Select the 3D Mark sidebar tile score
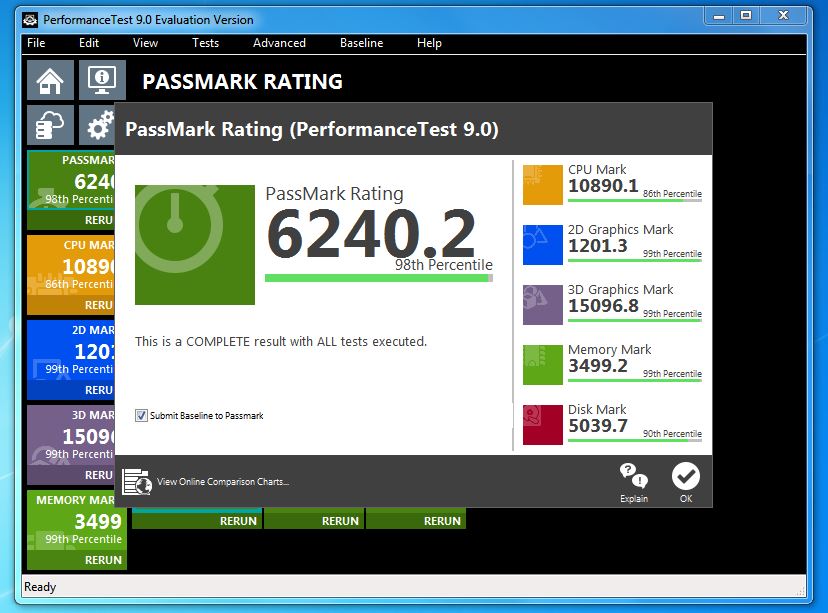The height and width of the screenshot is (613, 828). click(88, 436)
